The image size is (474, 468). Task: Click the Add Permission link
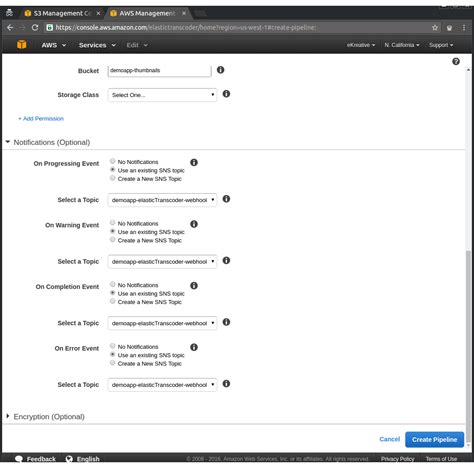tap(41, 119)
